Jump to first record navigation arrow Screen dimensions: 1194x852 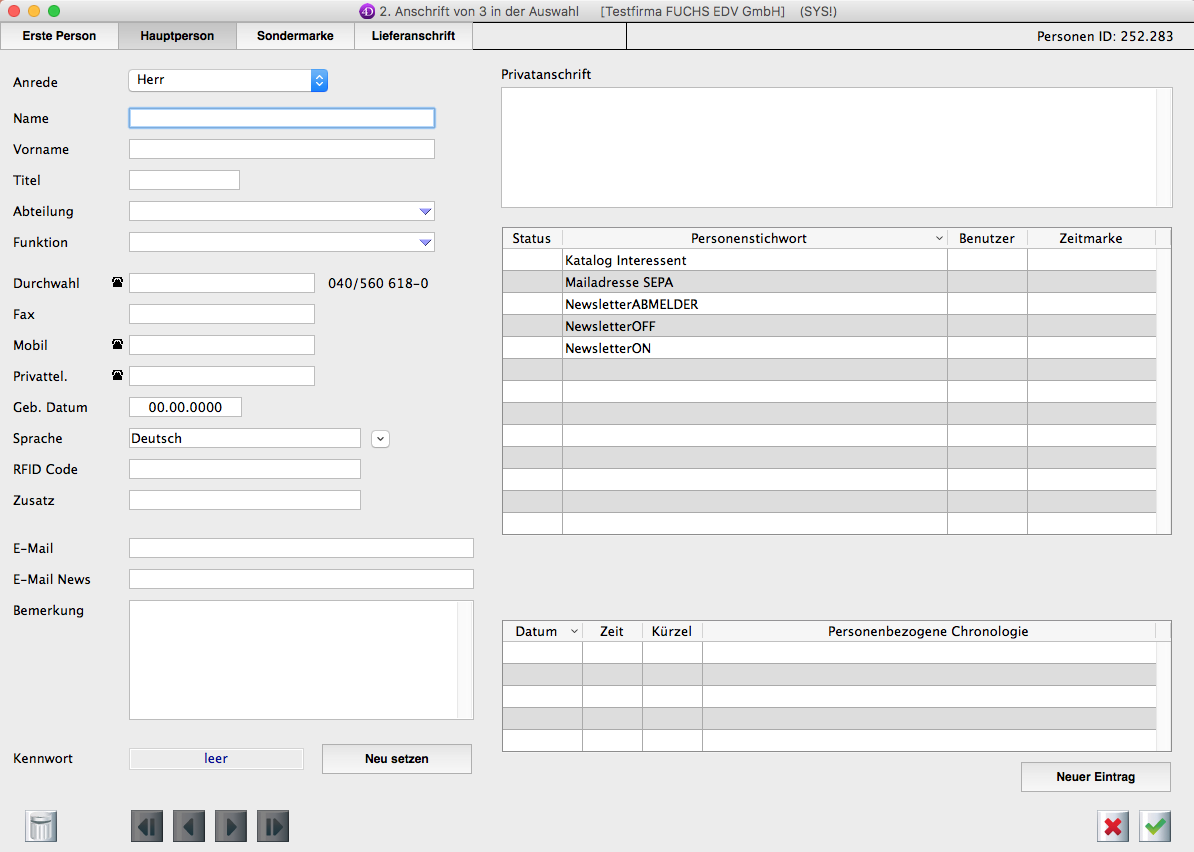147,826
